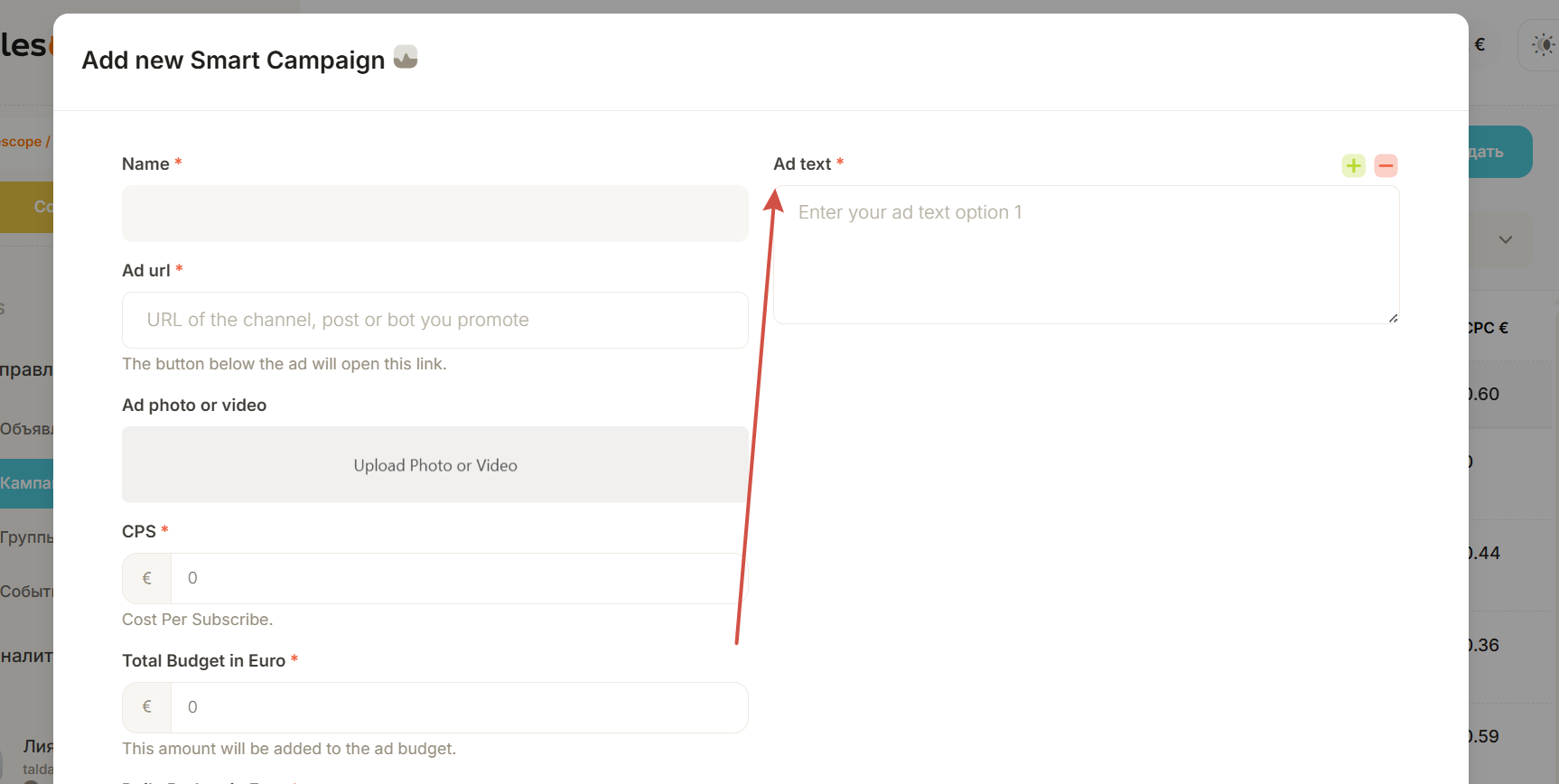The height and width of the screenshot is (784, 1559).
Task: Click the euro currency icon in the top bar
Action: tap(1480, 44)
